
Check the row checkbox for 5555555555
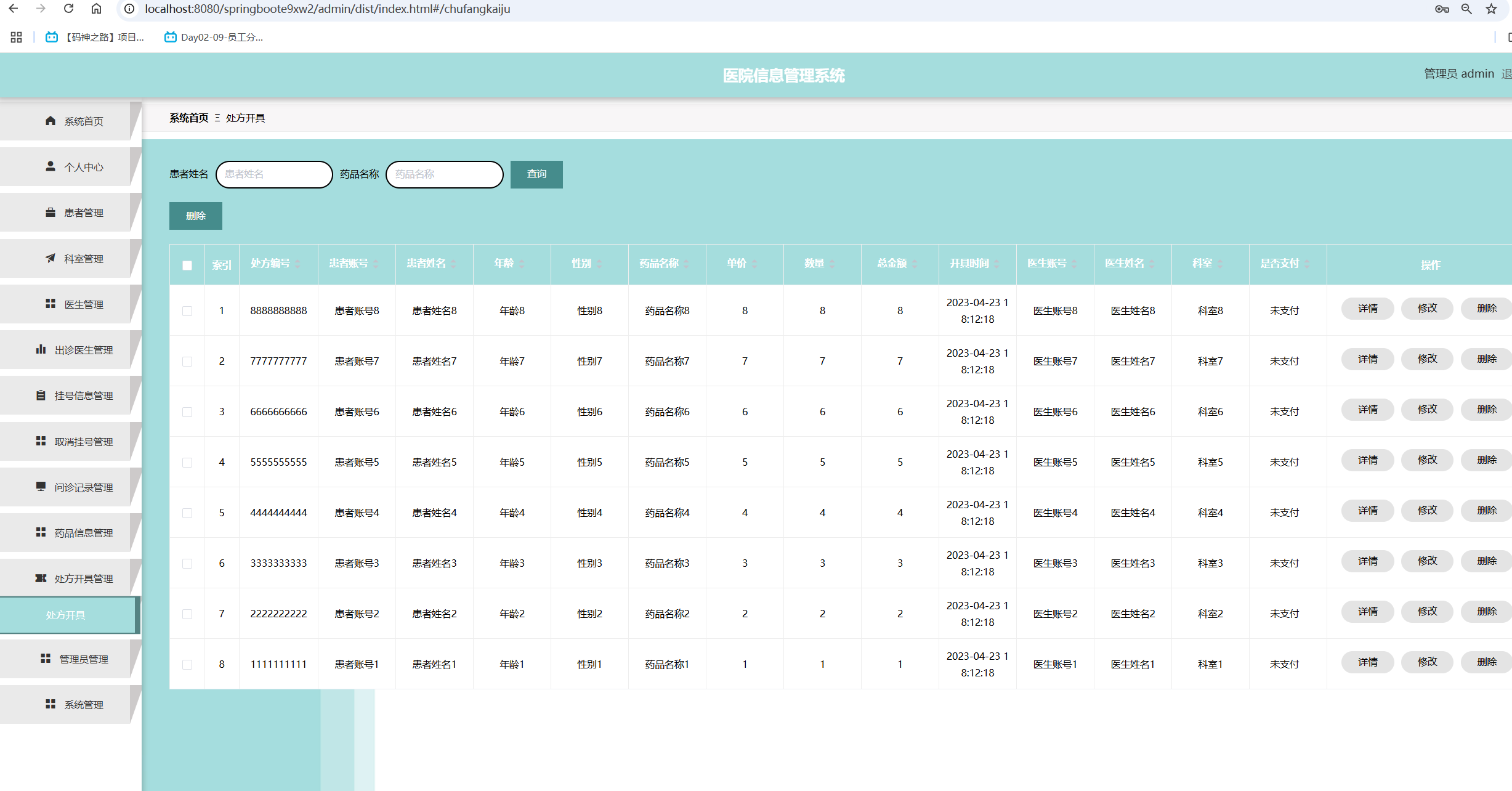click(187, 463)
